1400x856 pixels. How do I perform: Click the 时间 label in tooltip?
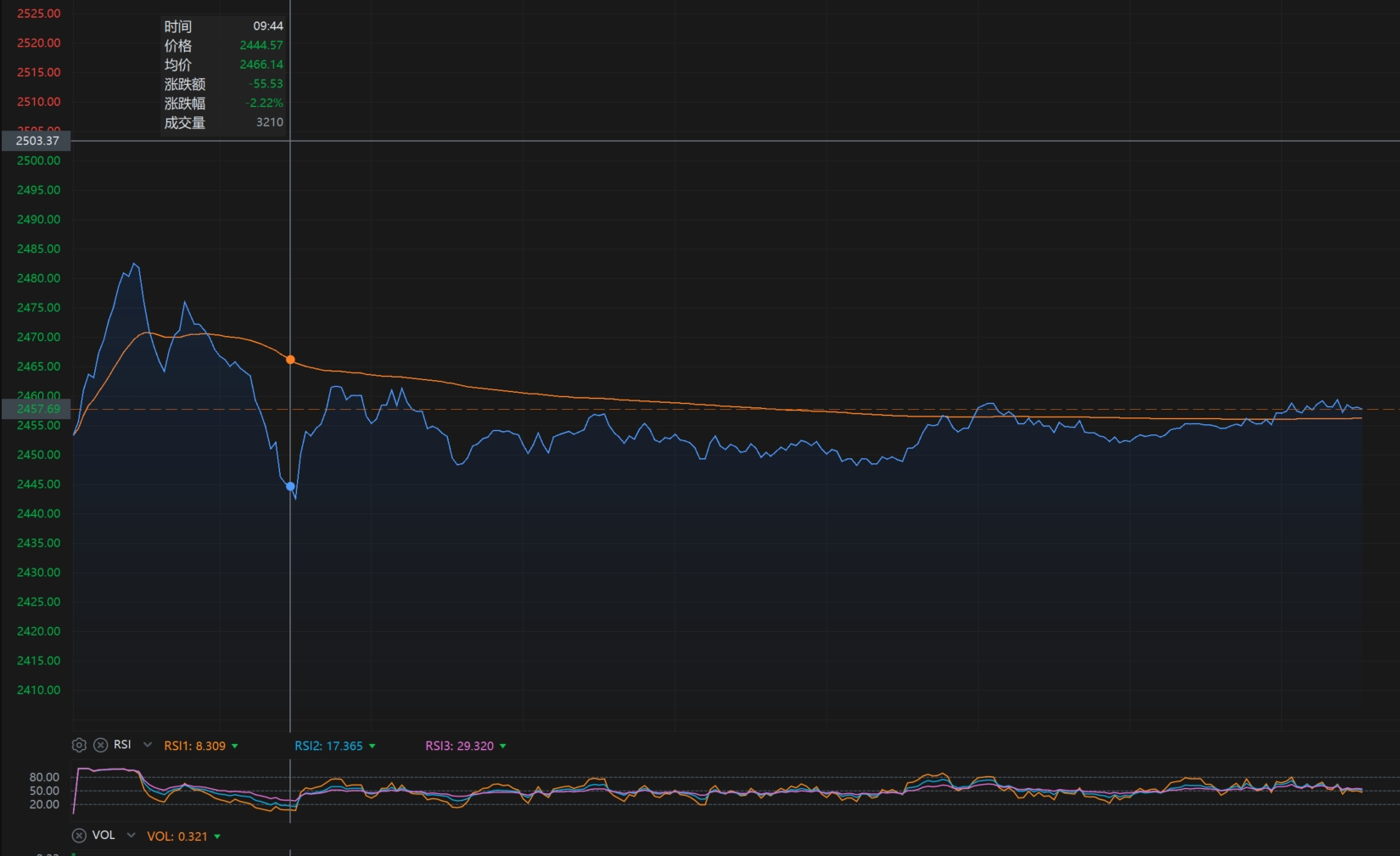coord(178,27)
